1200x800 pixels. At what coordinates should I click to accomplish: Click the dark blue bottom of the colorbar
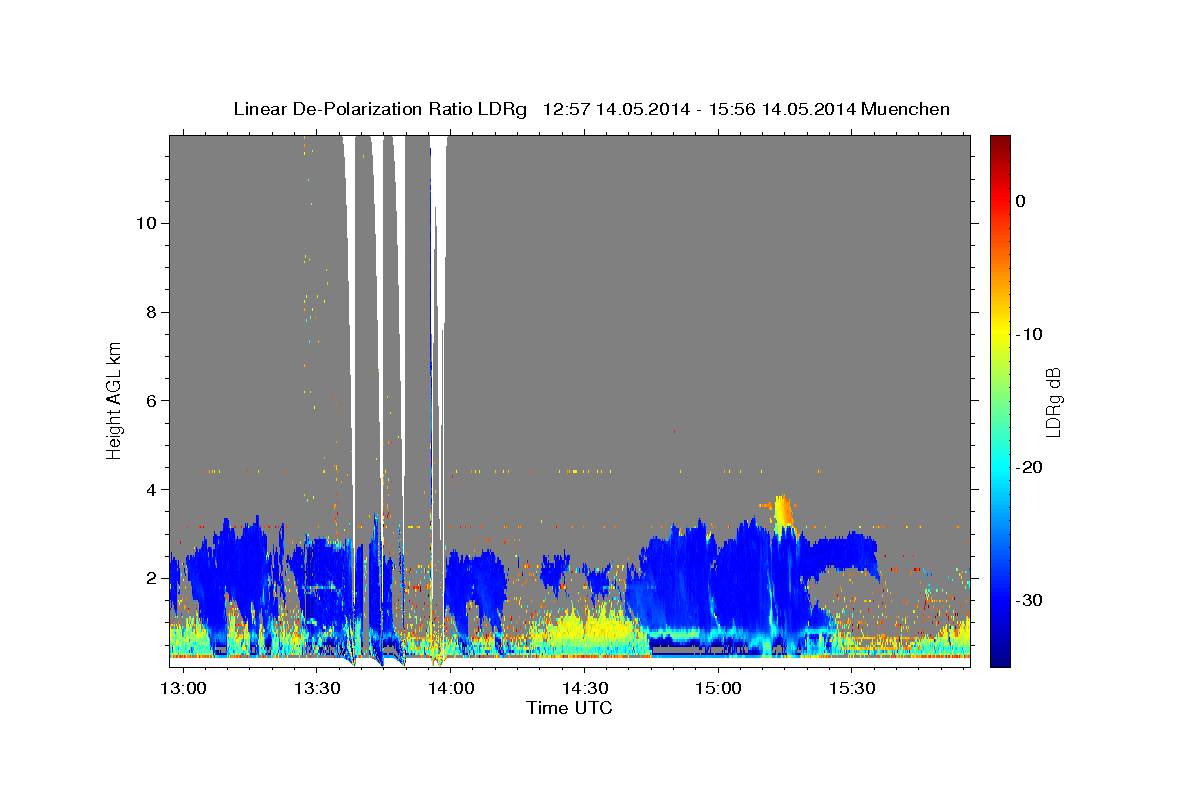click(x=1000, y=655)
